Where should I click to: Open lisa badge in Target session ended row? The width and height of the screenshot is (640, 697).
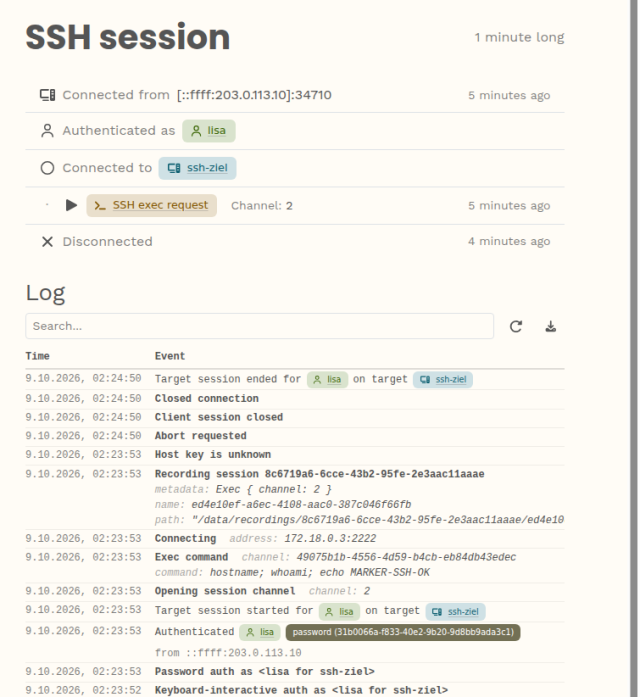tap(328, 380)
